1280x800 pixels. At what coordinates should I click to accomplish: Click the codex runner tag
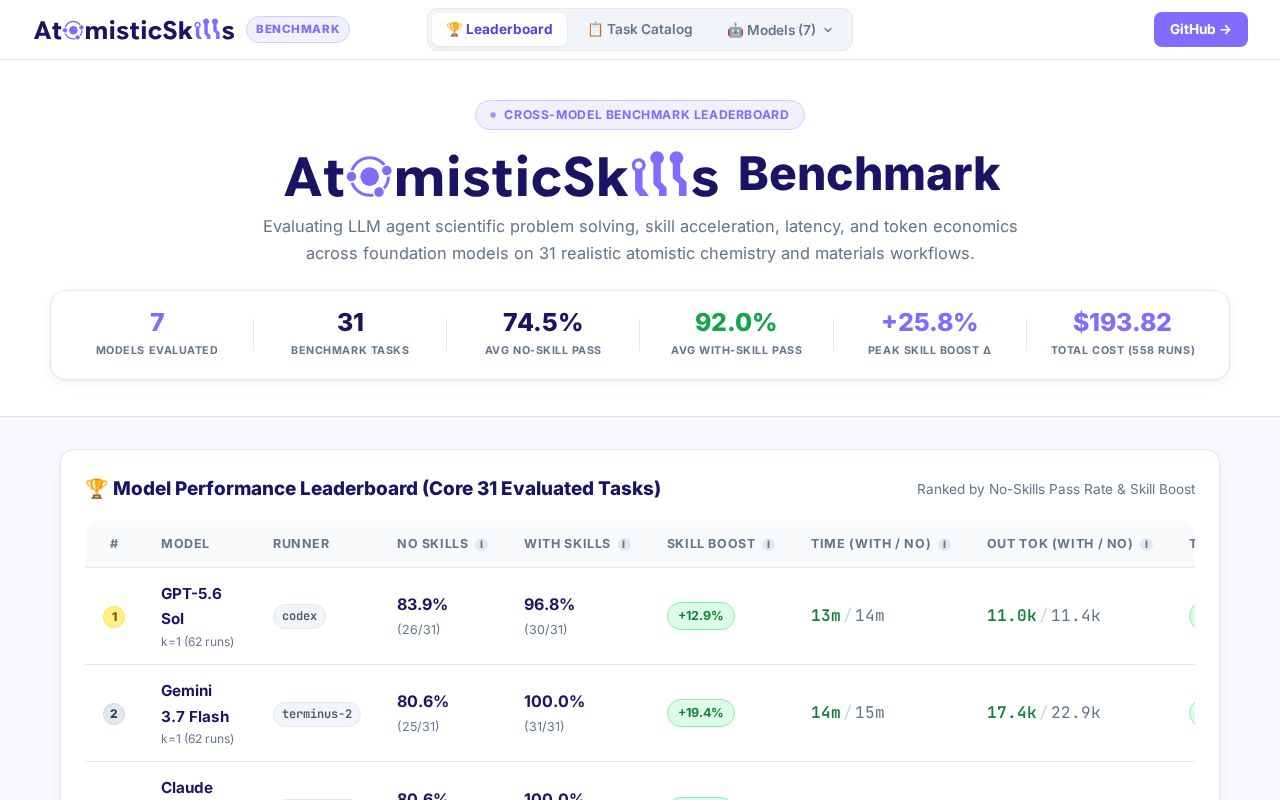click(299, 616)
